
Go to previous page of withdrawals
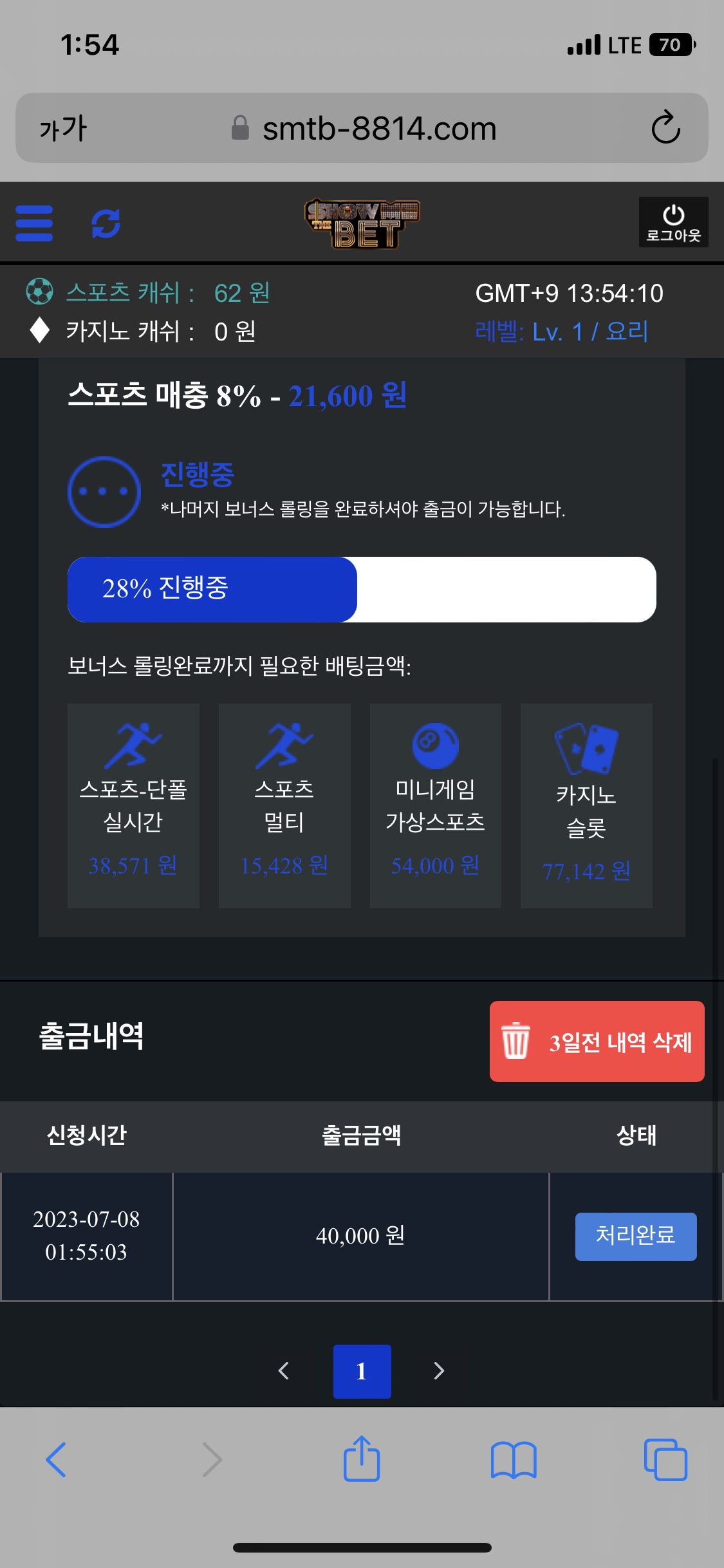(284, 1371)
